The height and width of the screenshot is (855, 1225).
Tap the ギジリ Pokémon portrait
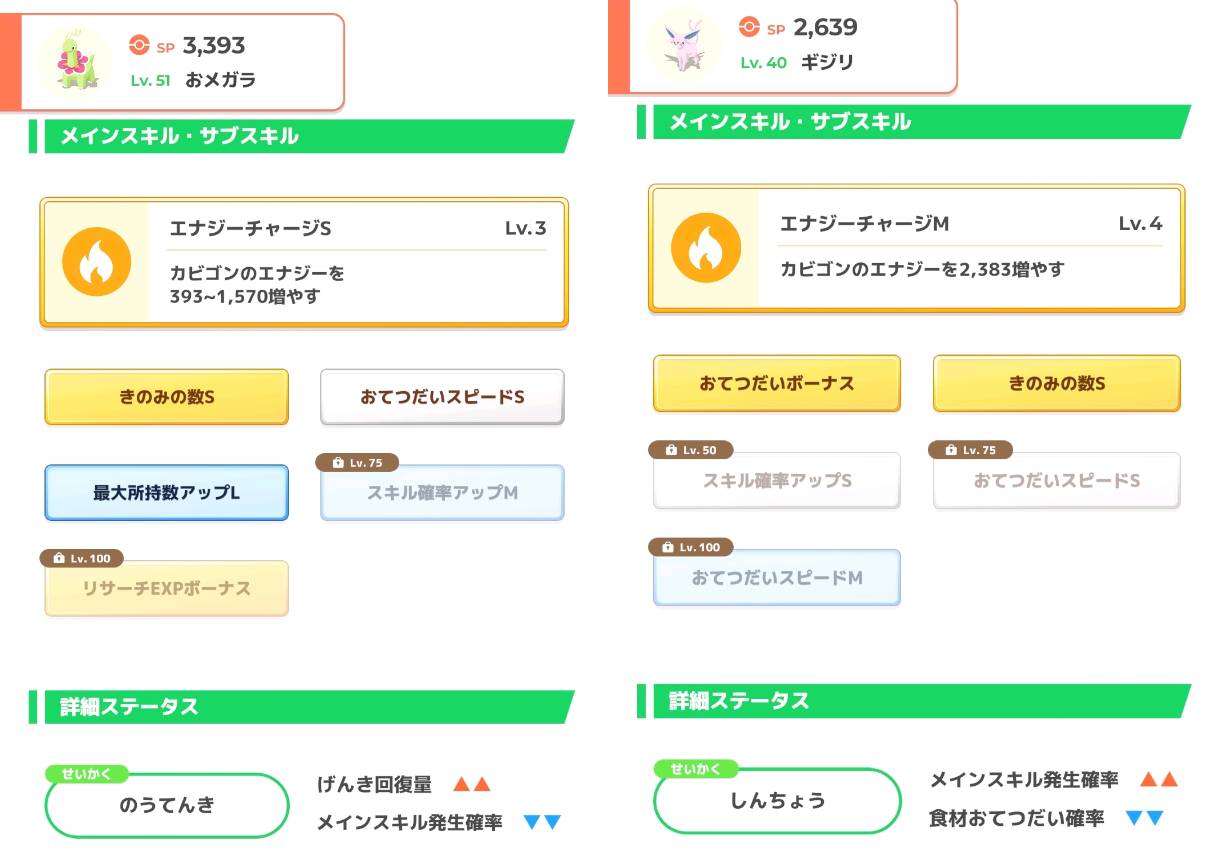[x=686, y=45]
